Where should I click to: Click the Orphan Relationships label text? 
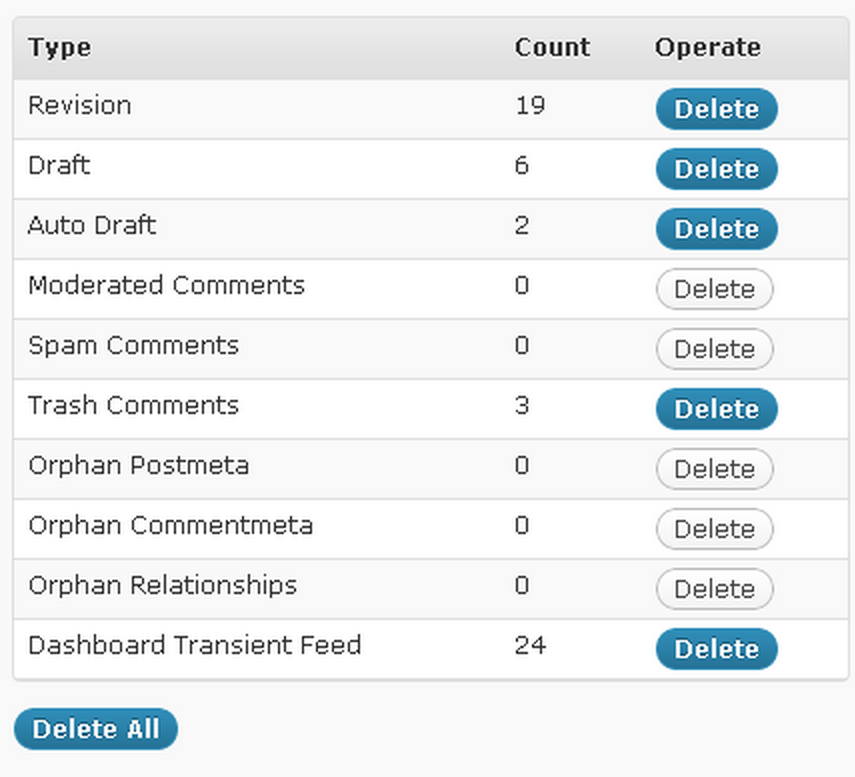(162, 586)
